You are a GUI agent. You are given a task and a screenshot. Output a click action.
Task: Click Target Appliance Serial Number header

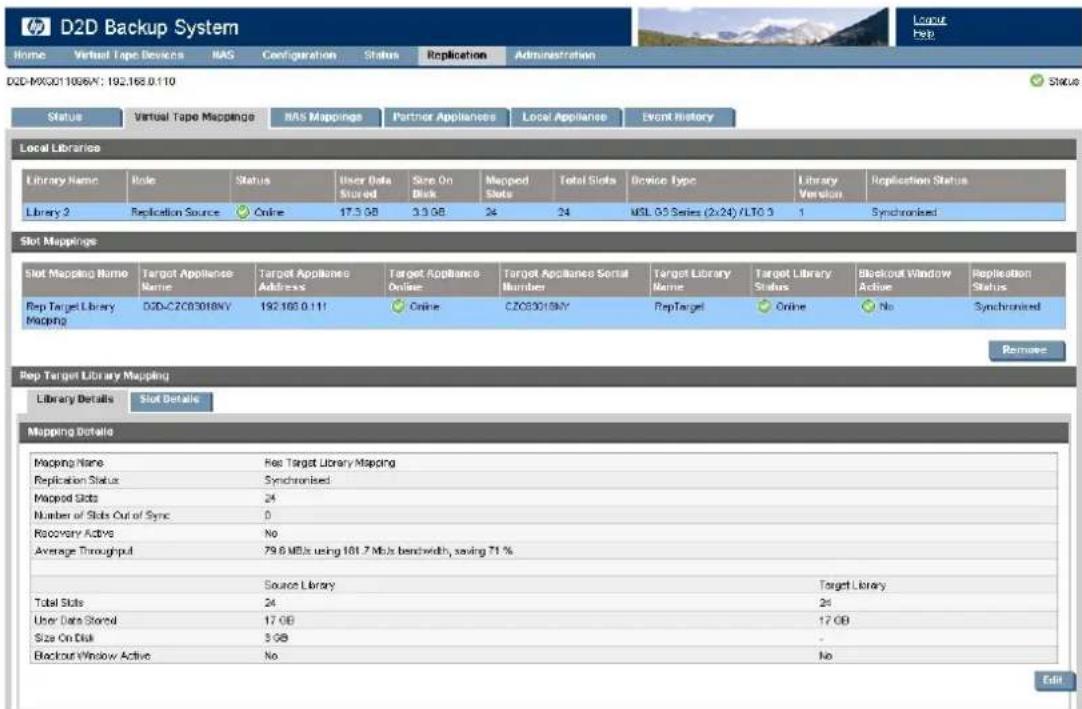tap(566, 280)
